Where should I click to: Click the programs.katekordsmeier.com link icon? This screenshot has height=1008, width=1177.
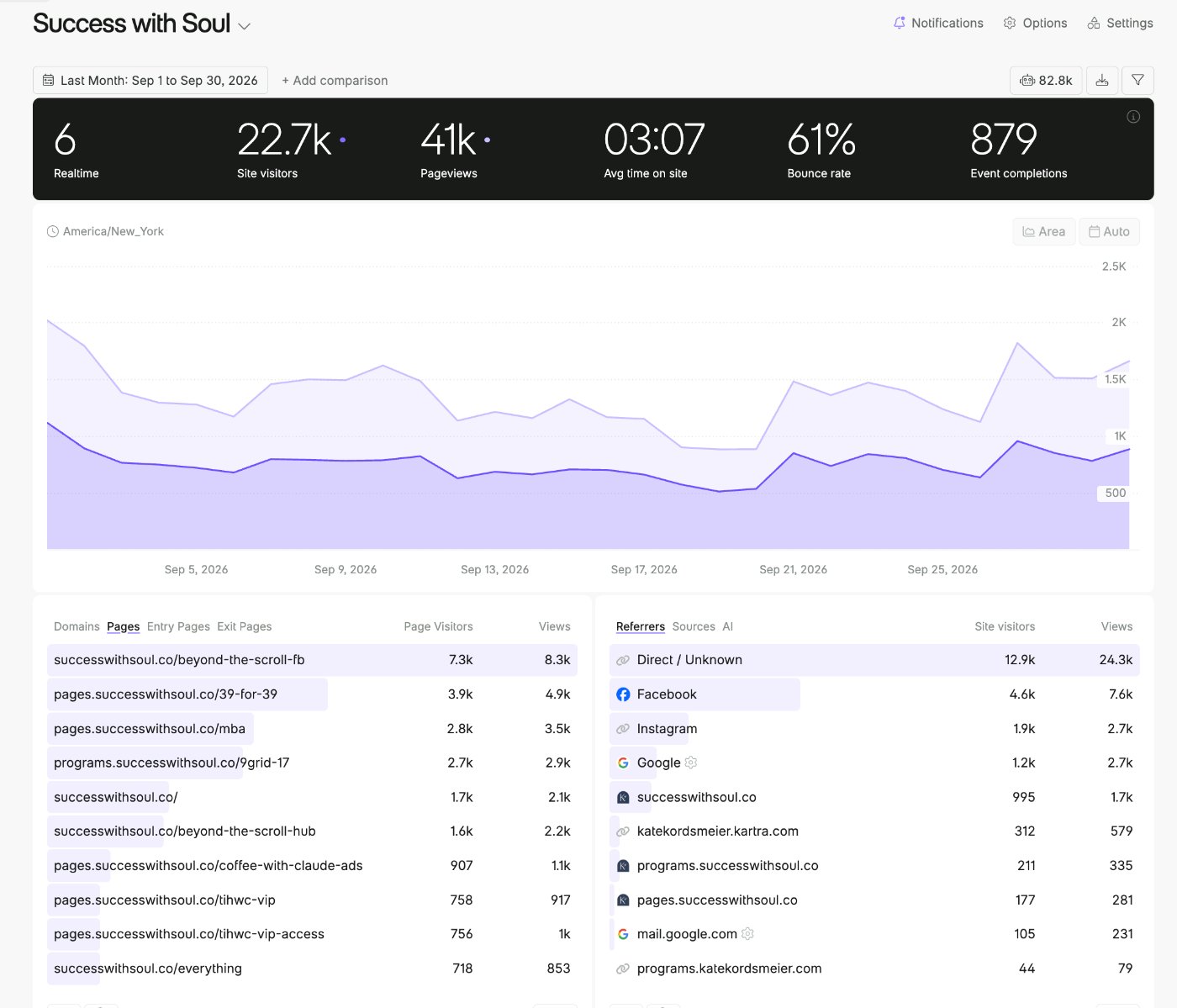(623, 968)
